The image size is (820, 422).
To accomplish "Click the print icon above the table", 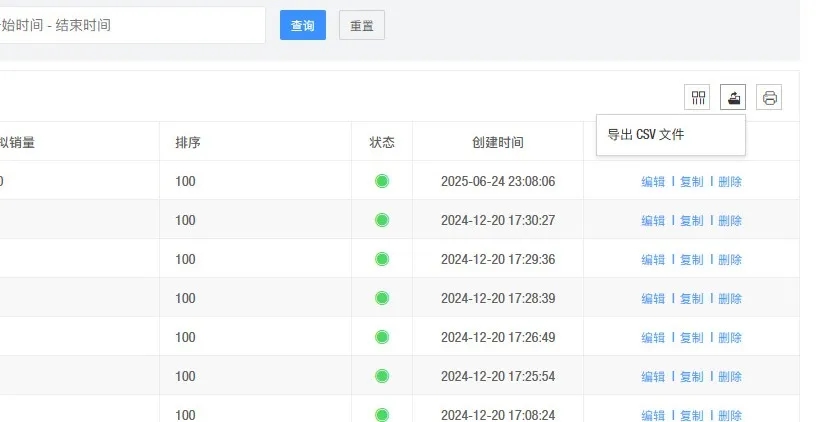I will coord(769,97).
